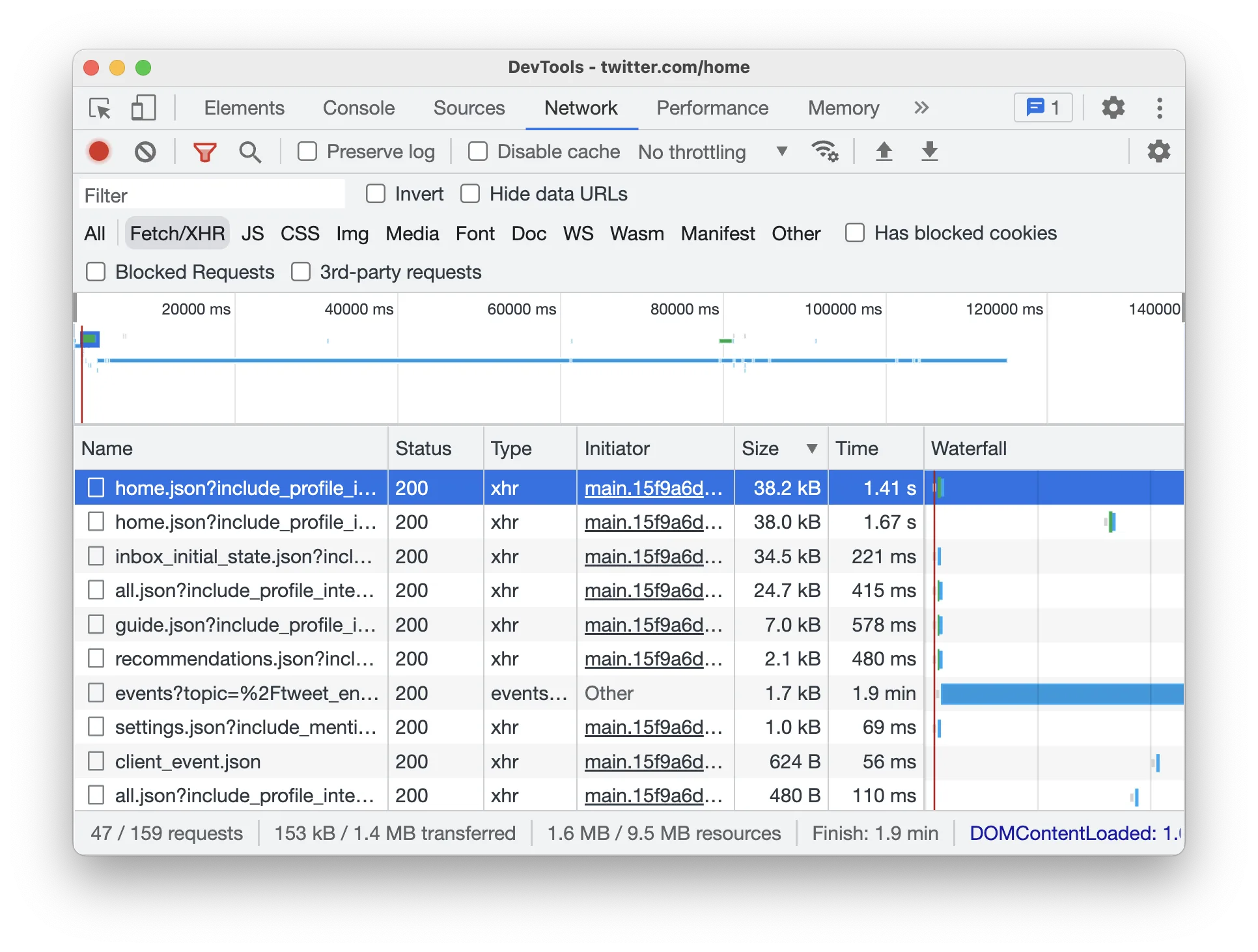
Task: Toggle the red filter funnel icon
Action: (204, 152)
